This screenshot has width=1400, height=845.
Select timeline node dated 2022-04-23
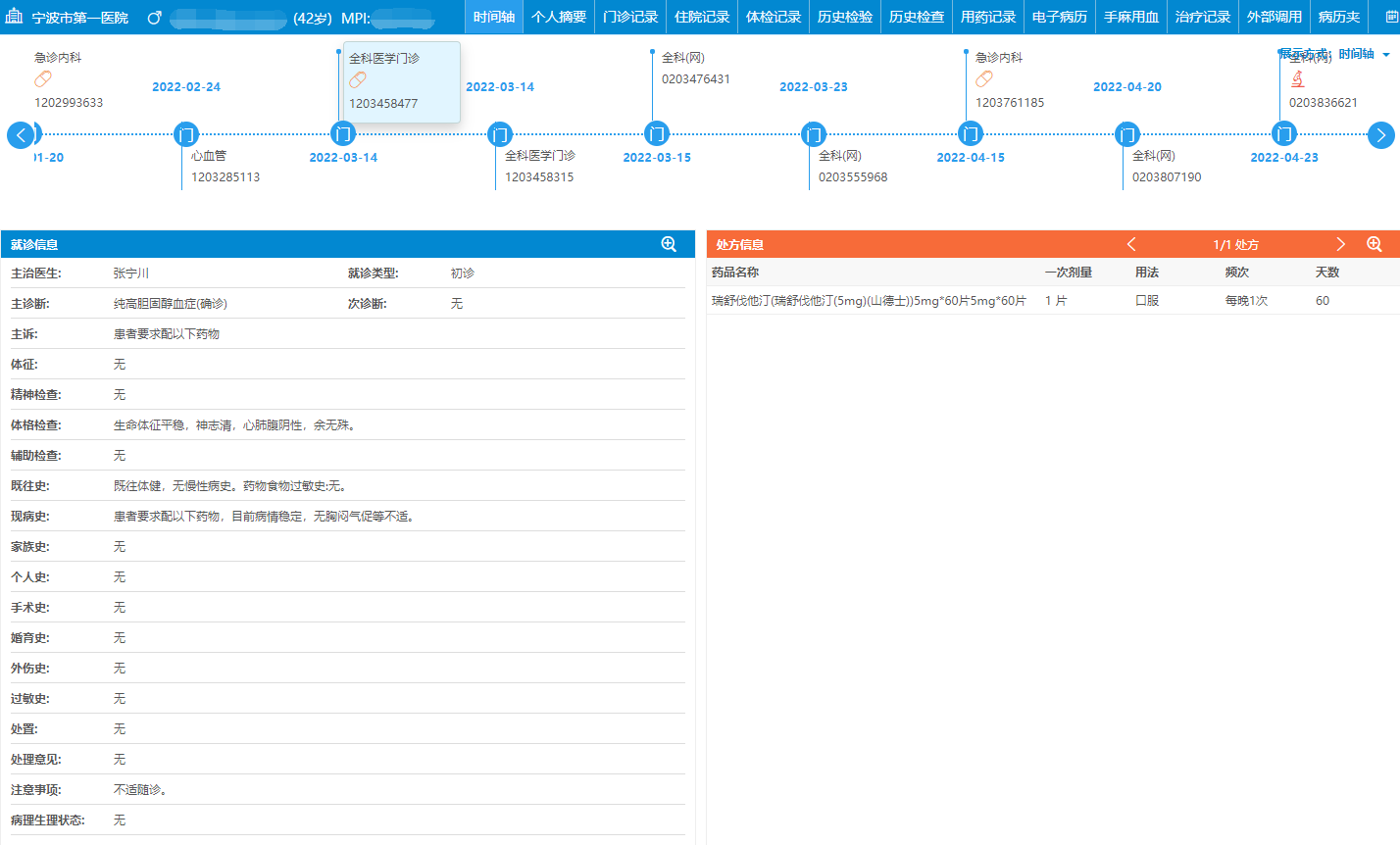1283,134
